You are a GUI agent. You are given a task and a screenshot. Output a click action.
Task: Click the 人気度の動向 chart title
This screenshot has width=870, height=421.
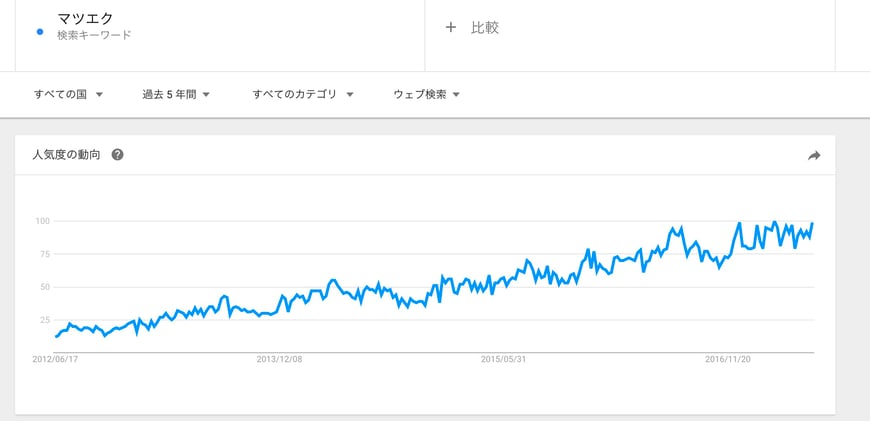(x=66, y=155)
